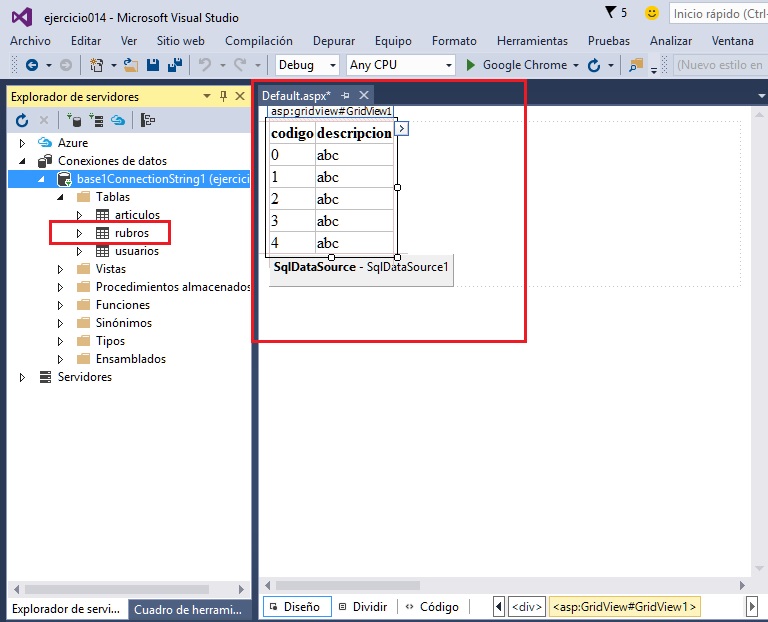This screenshot has height=622, width=768.
Task: Select the Funciones folder
Action: click(x=122, y=305)
